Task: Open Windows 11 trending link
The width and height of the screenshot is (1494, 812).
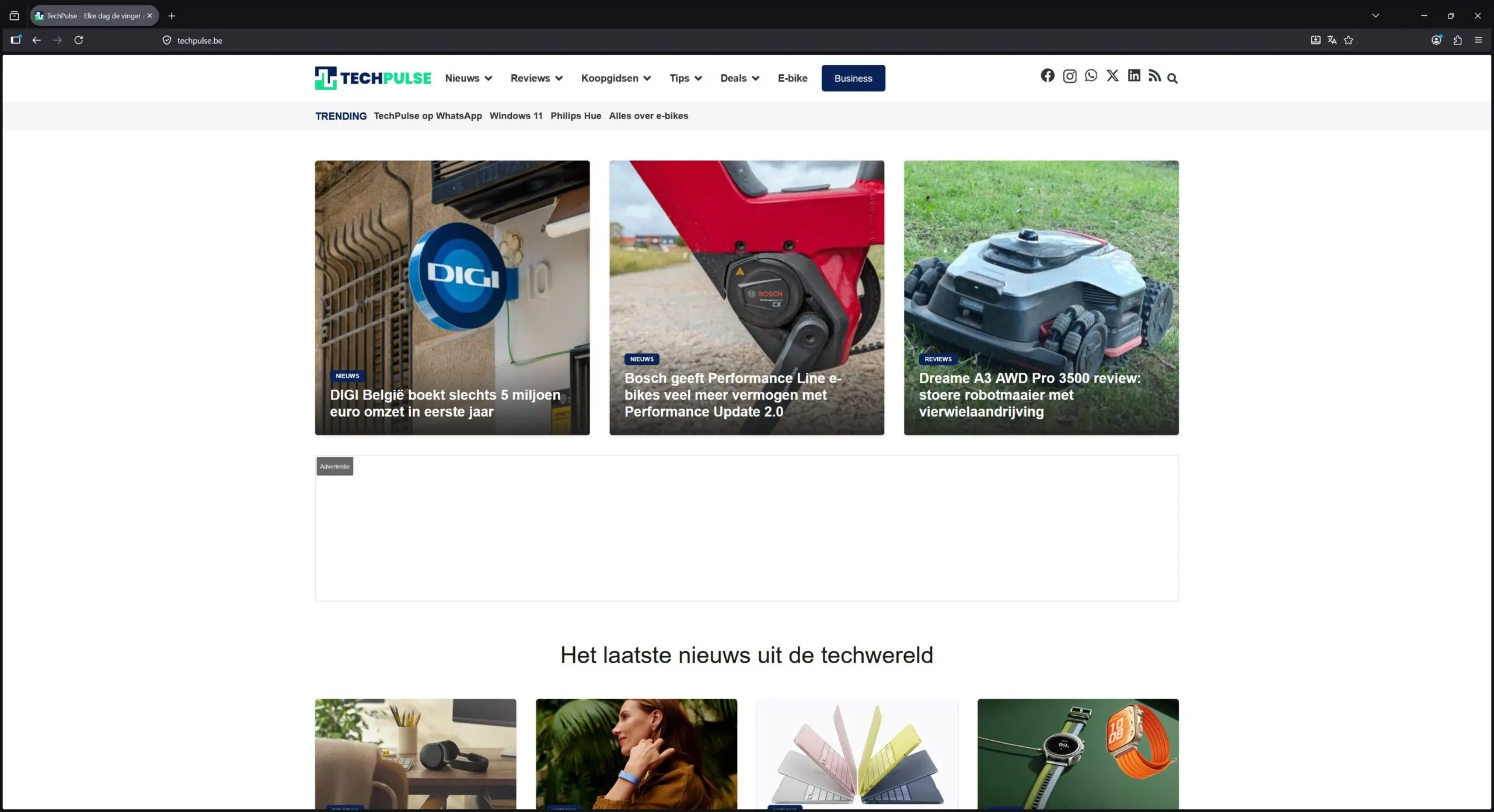Action: [516, 116]
